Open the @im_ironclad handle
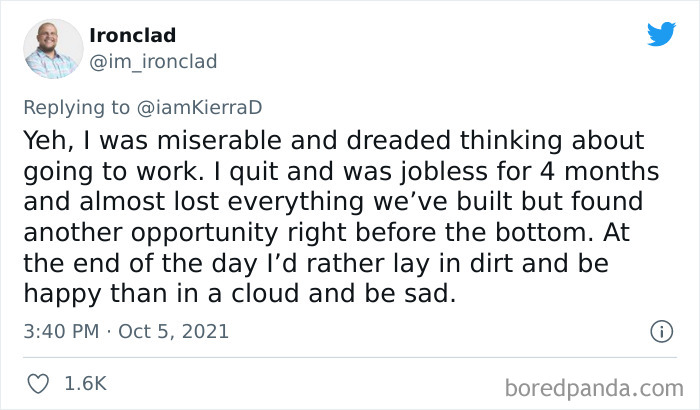Screen dimensions: 700x410 [152, 61]
